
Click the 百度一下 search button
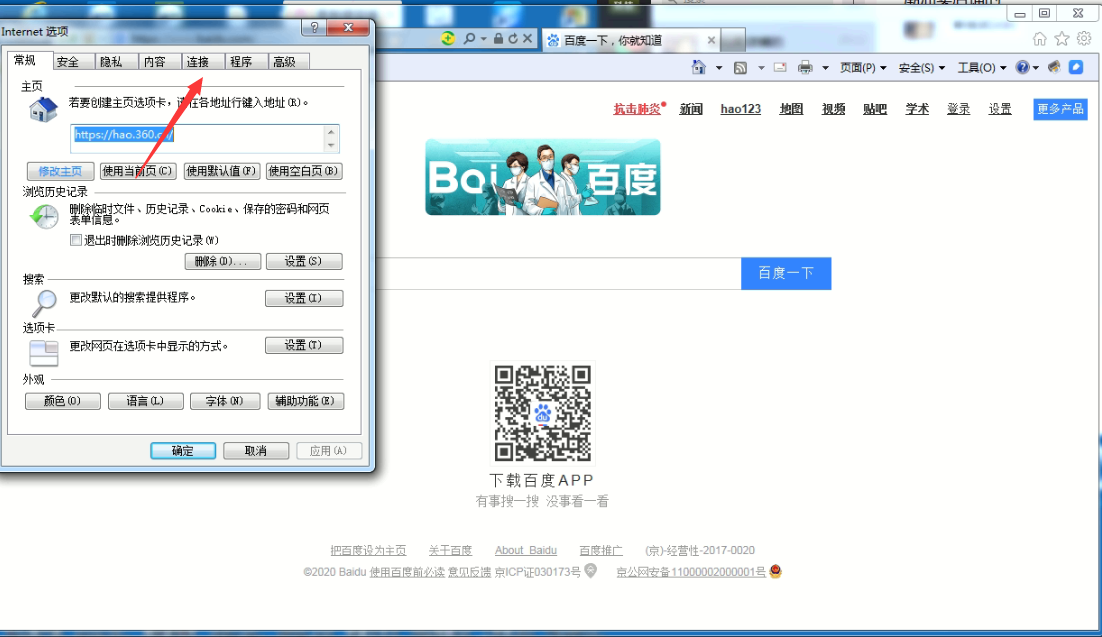pyautogui.click(x=786, y=273)
